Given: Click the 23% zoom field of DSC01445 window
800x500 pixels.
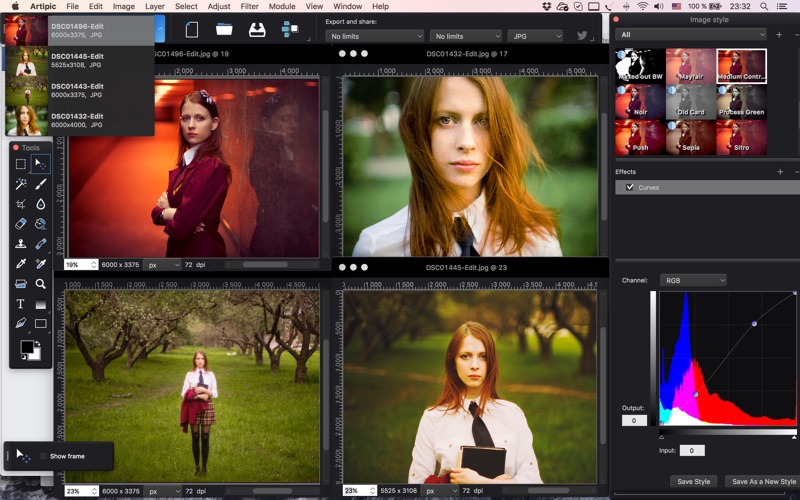Looking at the screenshot, I should point(356,491).
